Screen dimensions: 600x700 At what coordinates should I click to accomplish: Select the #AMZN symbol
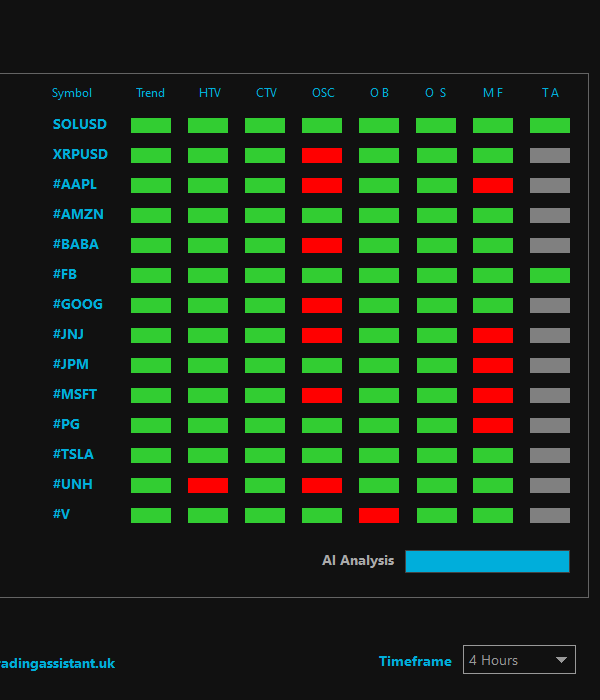point(78,214)
